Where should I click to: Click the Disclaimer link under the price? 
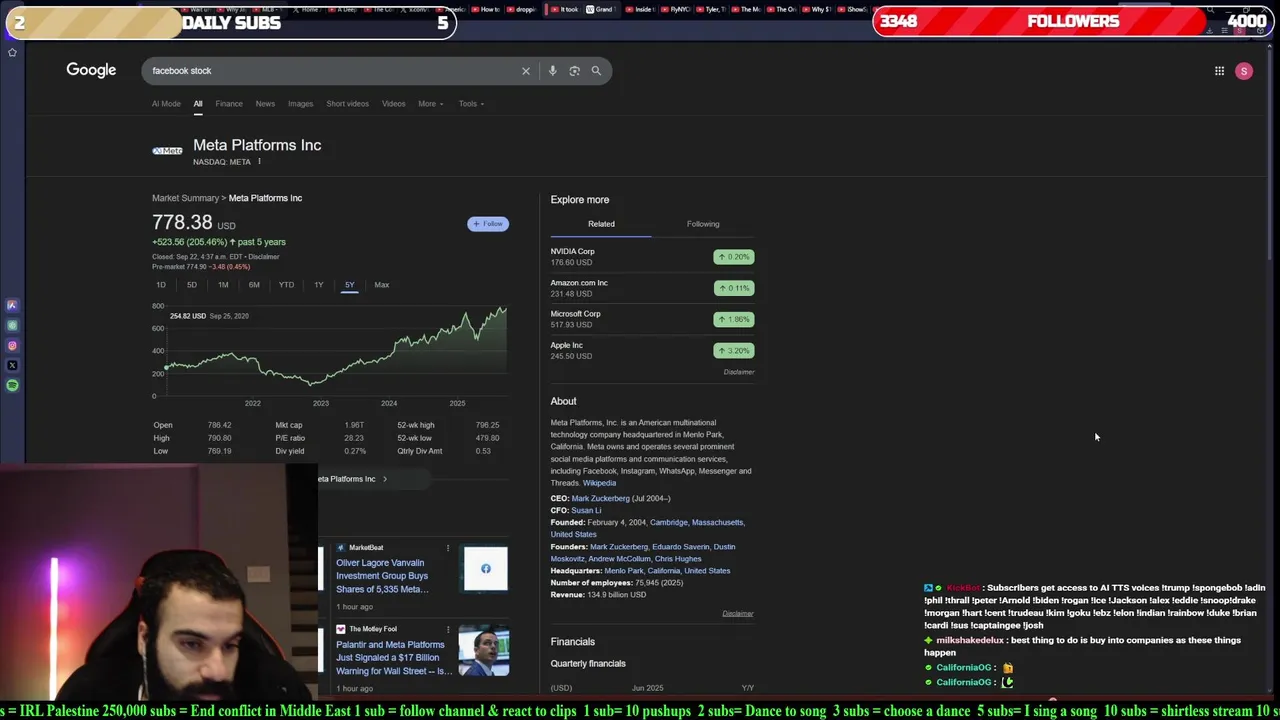click(x=264, y=257)
